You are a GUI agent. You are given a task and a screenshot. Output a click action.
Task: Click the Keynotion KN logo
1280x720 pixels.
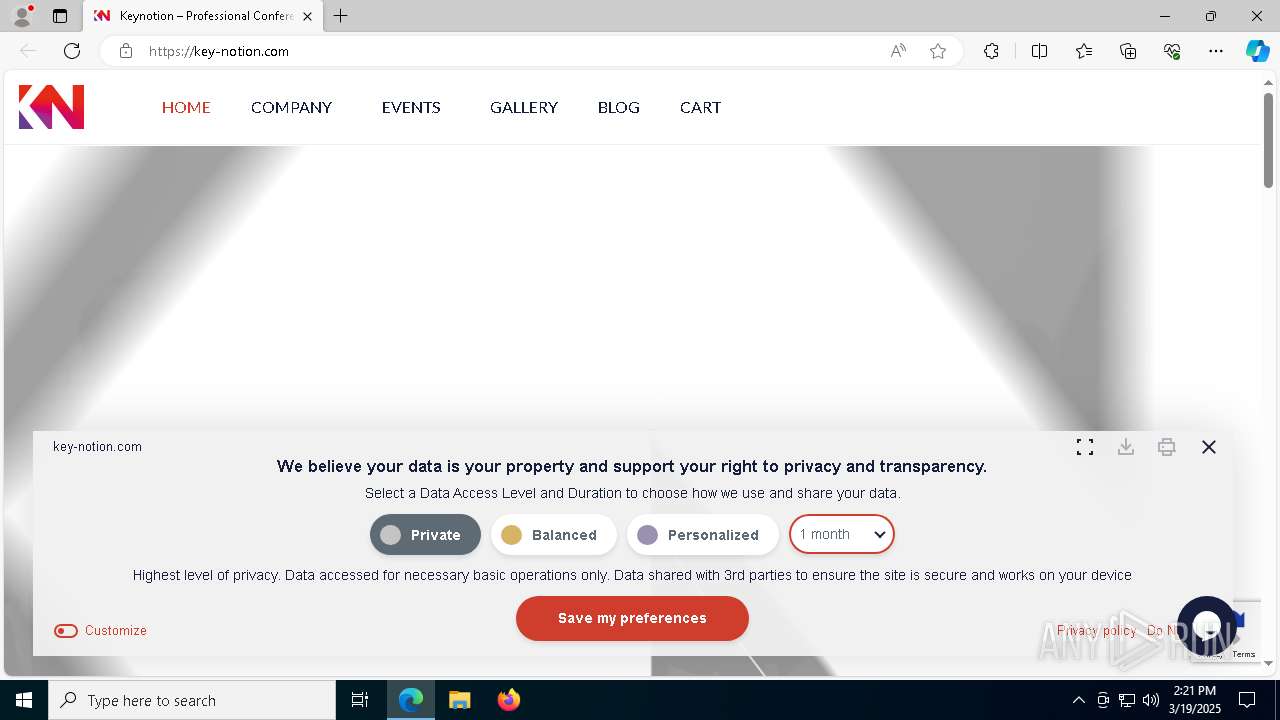click(51, 107)
